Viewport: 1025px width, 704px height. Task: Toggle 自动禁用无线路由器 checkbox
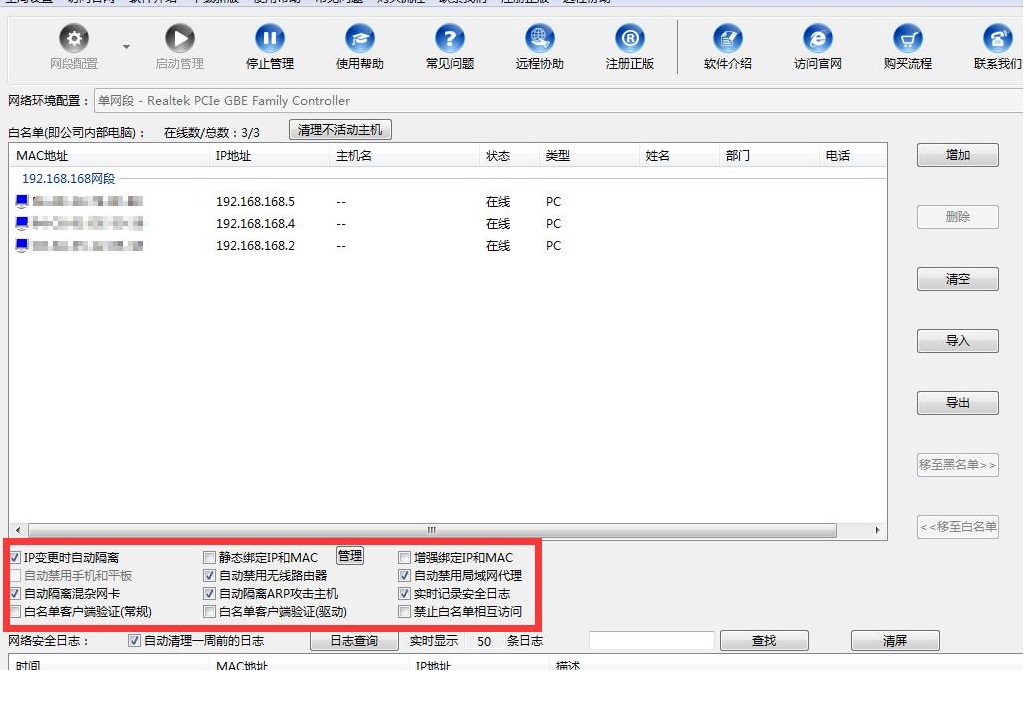point(209,576)
